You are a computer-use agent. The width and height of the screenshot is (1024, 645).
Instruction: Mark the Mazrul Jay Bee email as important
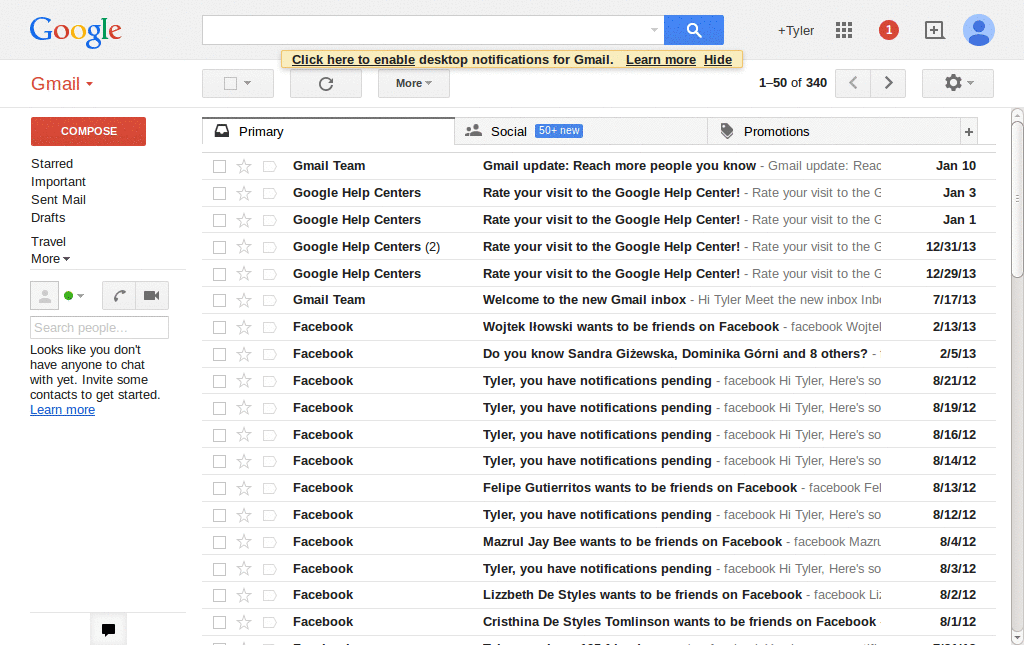tap(269, 542)
